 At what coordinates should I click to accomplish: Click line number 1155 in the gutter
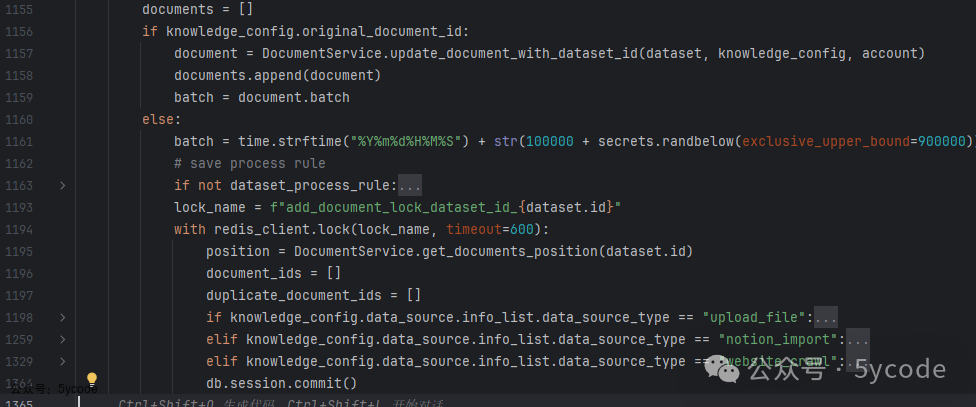(19, 9)
